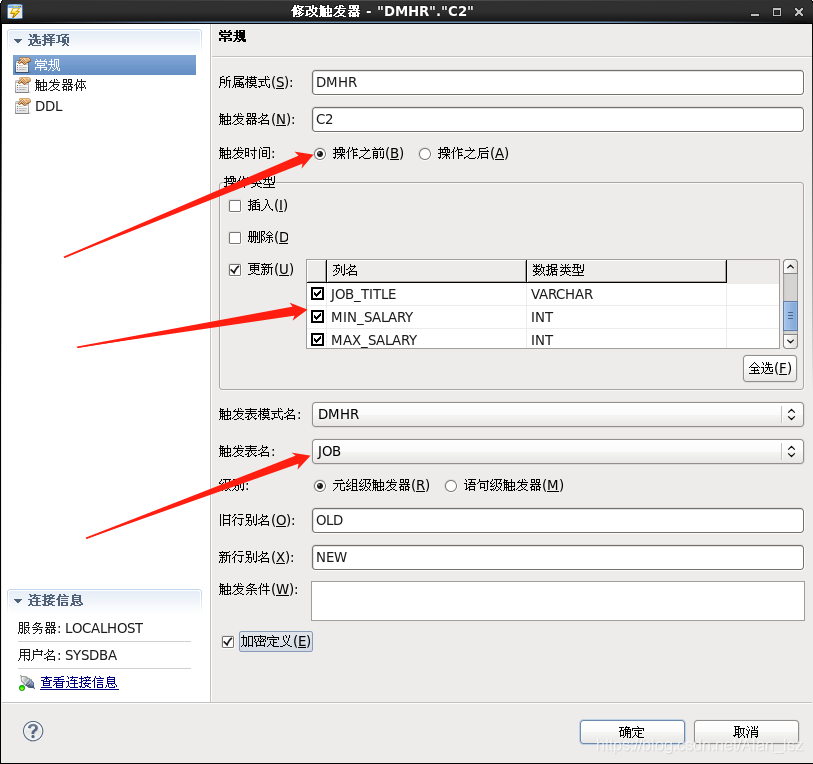813x764 pixels.
Task: Toggle the 加密定义(E) checkbox
Action: [x=228, y=642]
